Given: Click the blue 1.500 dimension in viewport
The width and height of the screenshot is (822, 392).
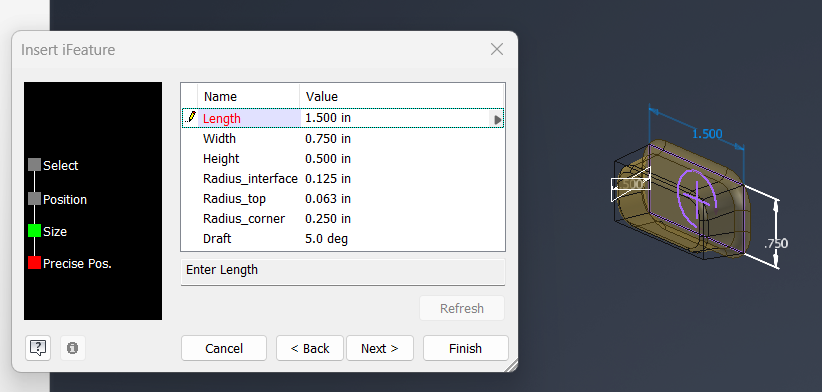Looking at the screenshot, I should pos(707,134).
